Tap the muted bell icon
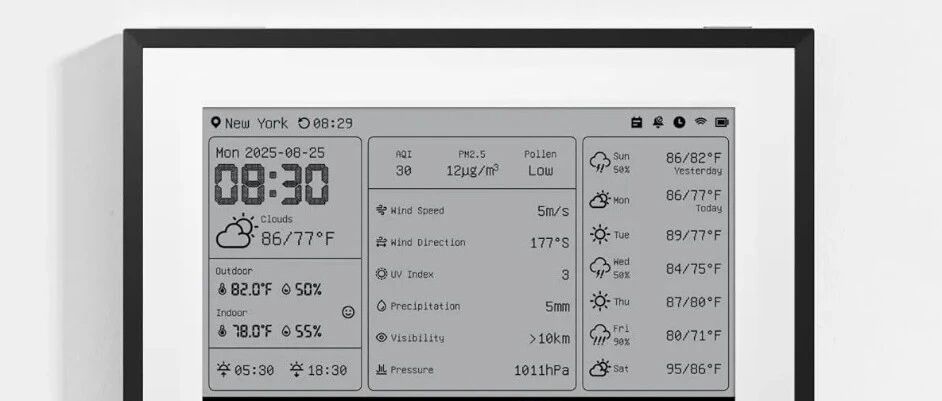The height and width of the screenshot is (401, 942). coord(658,123)
